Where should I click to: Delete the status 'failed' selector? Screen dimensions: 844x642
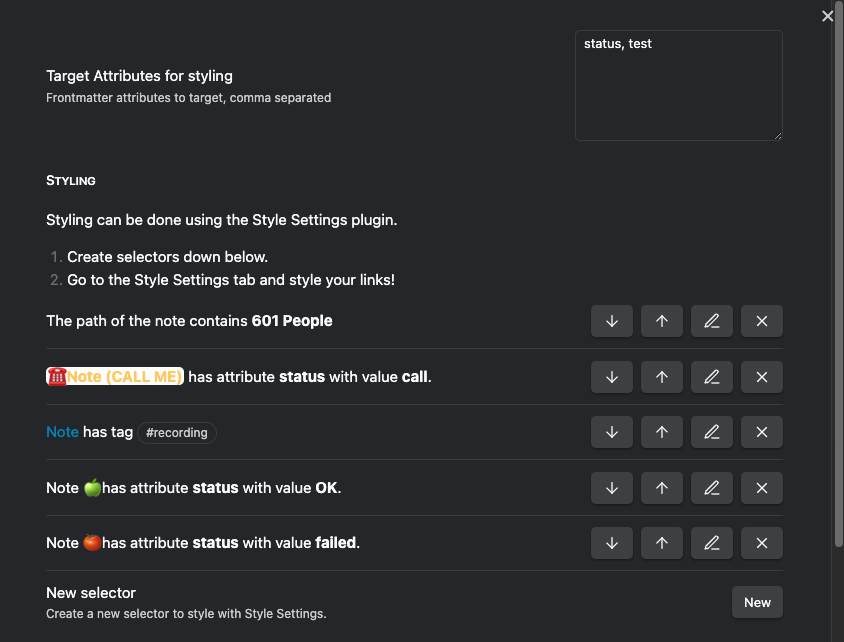[x=762, y=543]
